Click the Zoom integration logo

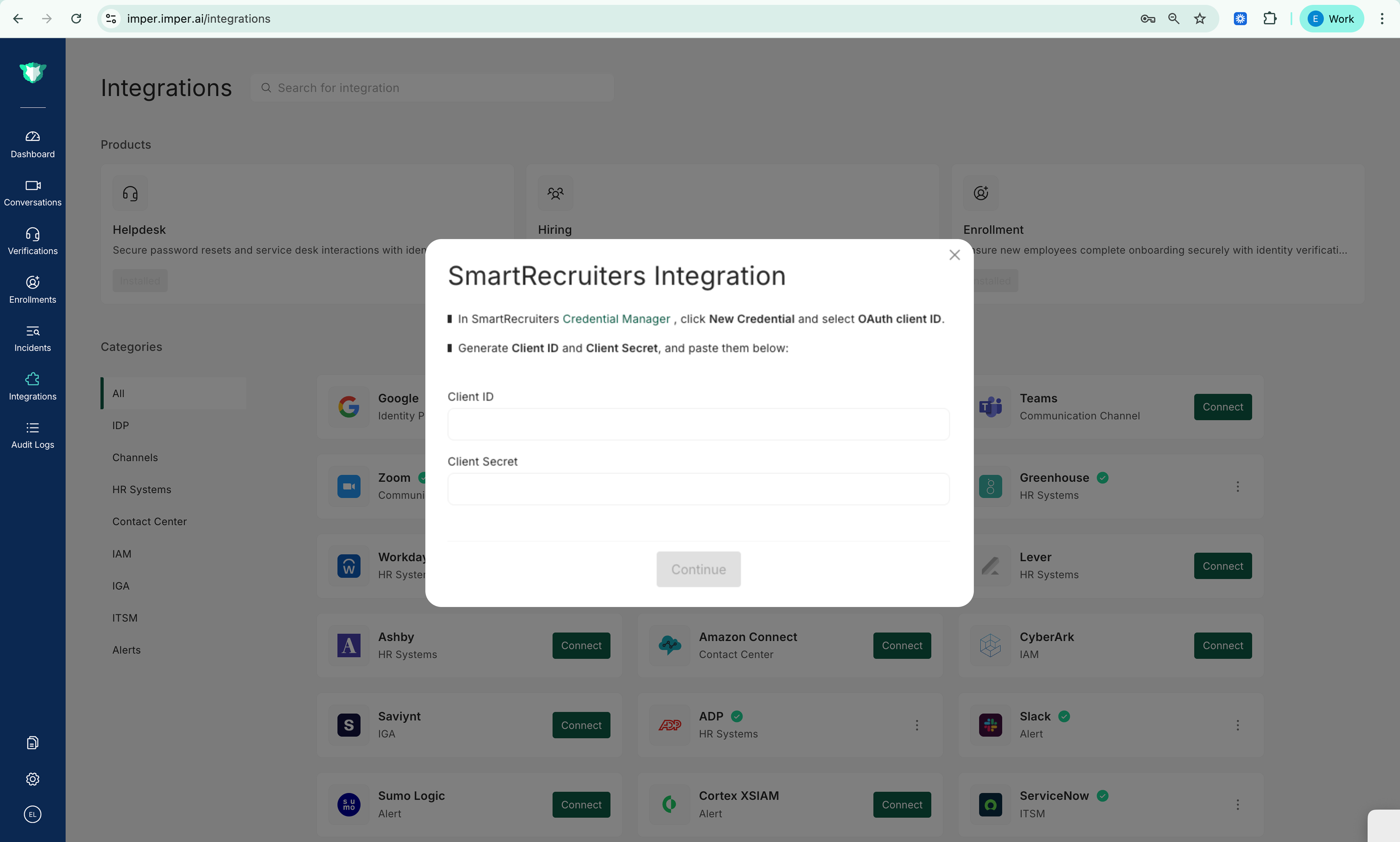pyautogui.click(x=348, y=486)
